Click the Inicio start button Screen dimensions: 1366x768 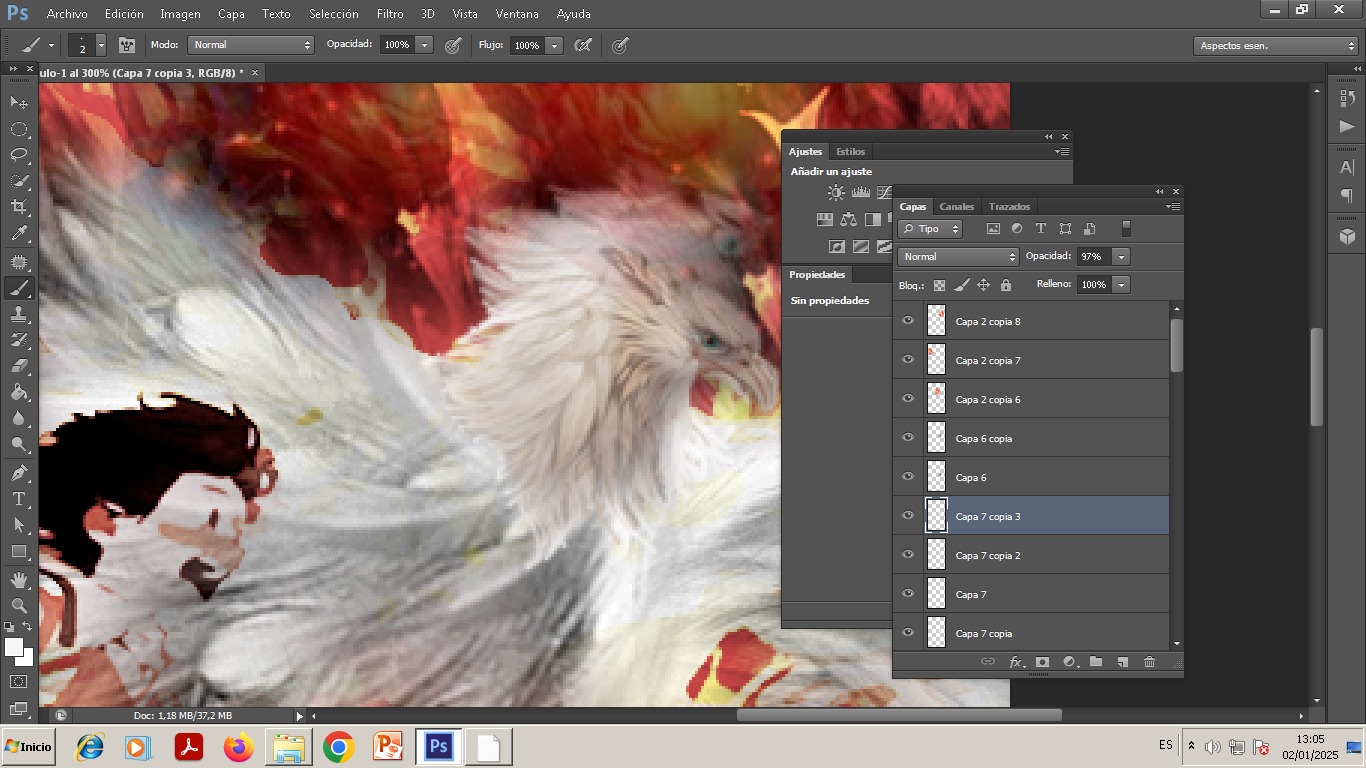click(28, 747)
